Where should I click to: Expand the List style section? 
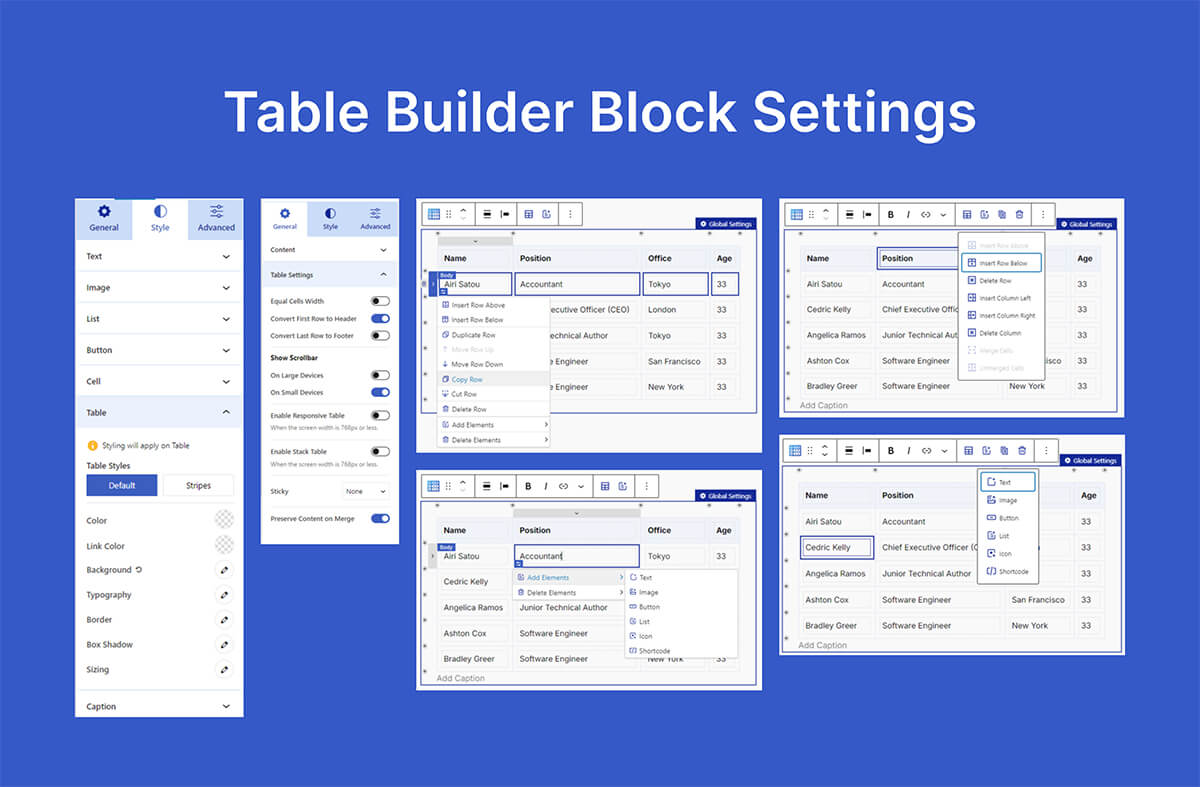(159, 319)
